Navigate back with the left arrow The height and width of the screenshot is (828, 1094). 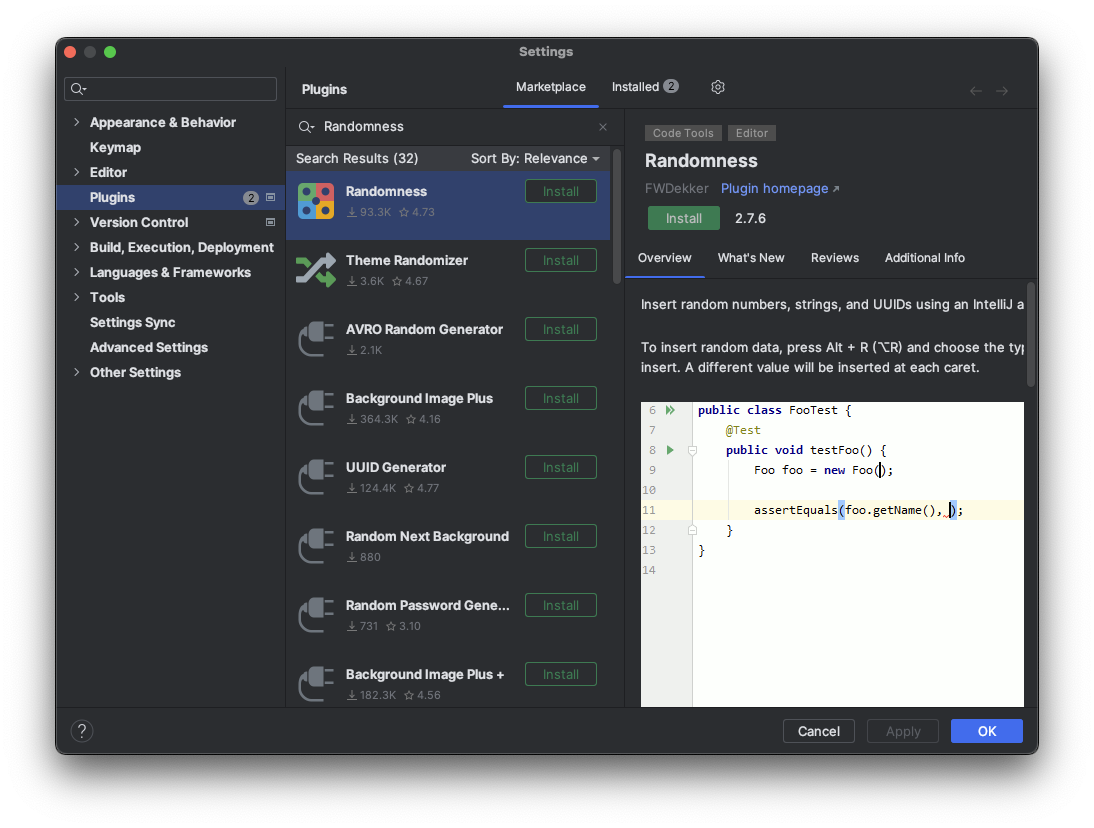tap(976, 91)
